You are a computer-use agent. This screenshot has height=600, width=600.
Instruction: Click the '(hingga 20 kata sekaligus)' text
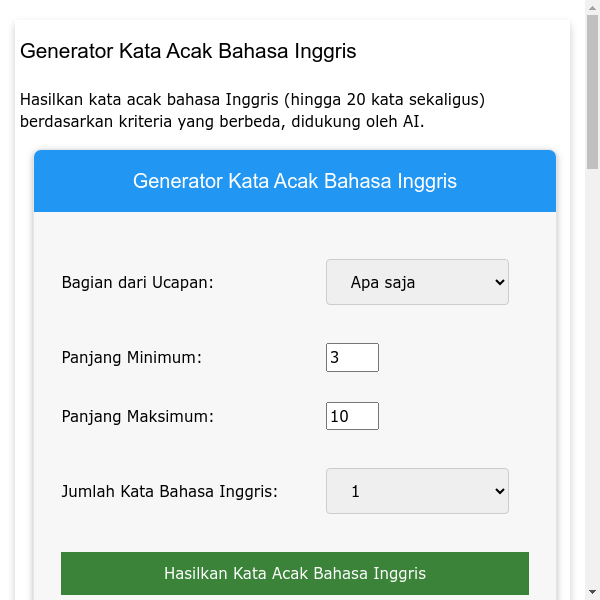click(x=384, y=99)
